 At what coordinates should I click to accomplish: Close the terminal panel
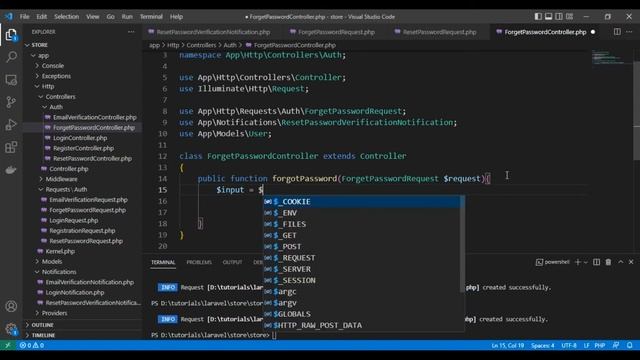[631, 262]
